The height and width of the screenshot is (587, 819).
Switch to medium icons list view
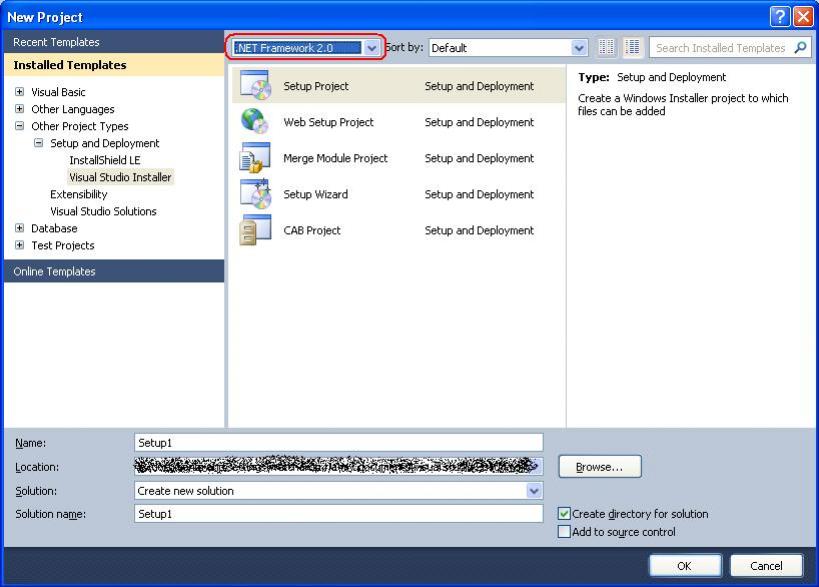[x=633, y=48]
